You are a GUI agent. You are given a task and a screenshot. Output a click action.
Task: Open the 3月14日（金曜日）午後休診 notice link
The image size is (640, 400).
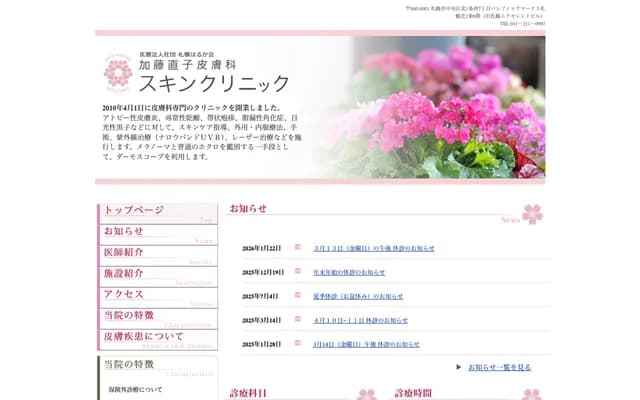(366, 344)
